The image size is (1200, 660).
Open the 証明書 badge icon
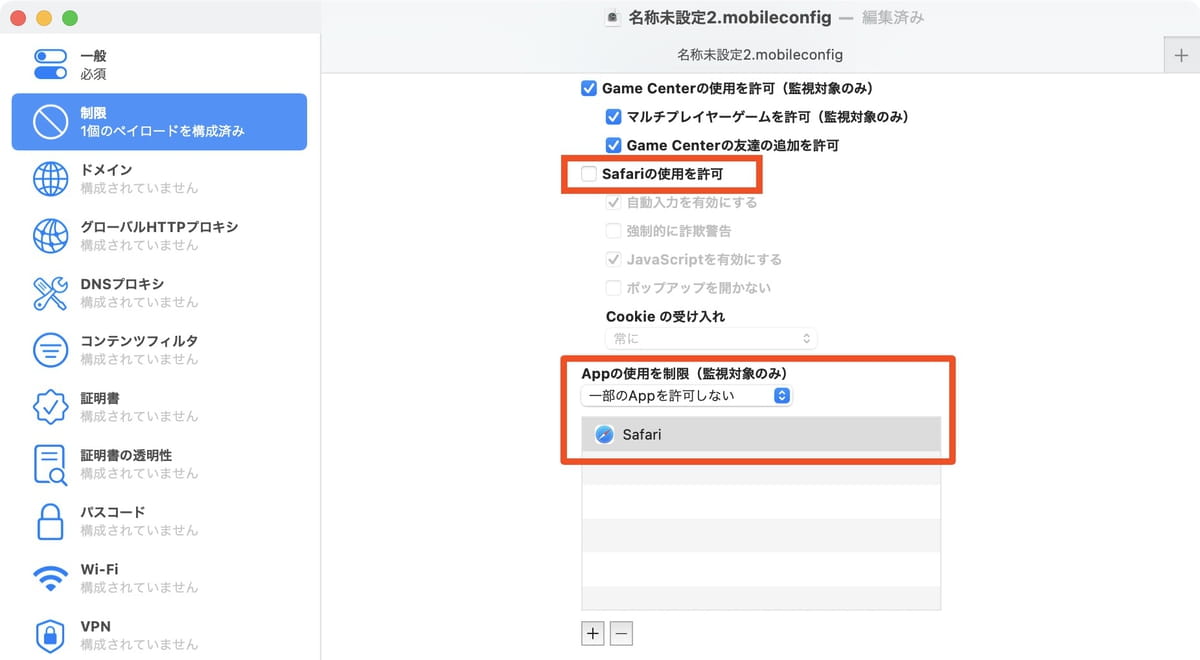[x=50, y=407]
